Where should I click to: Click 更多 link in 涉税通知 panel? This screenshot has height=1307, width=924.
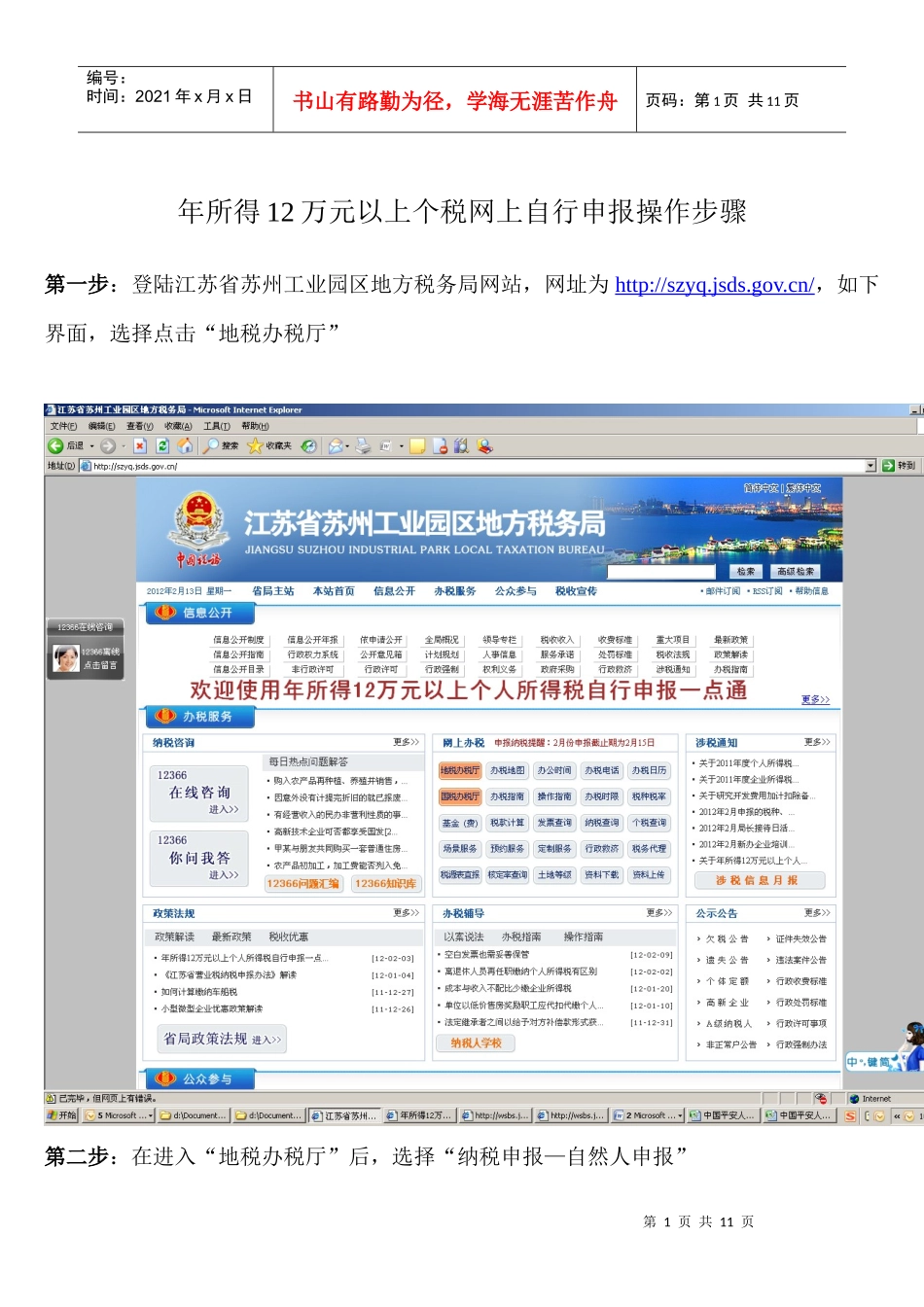pyautogui.click(x=817, y=742)
